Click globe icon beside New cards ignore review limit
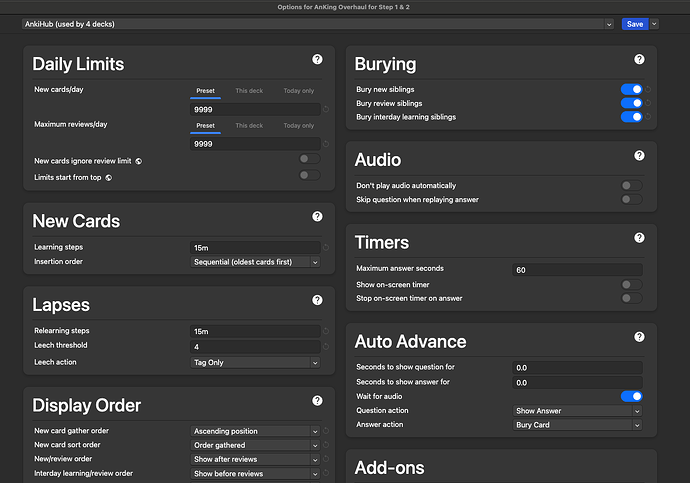The height and width of the screenshot is (483, 690). pyautogui.click(x=139, y=161)
